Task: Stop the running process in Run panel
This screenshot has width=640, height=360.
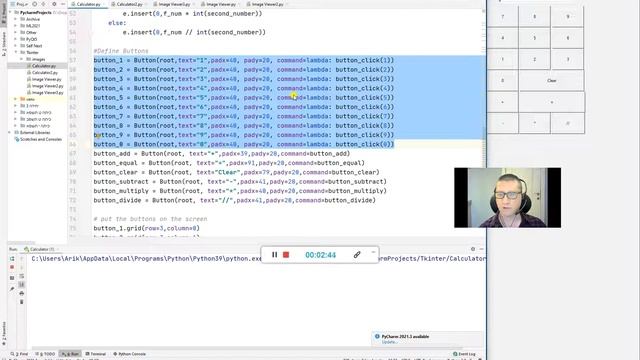Action: pyautogui.click(x=12, y=267)
